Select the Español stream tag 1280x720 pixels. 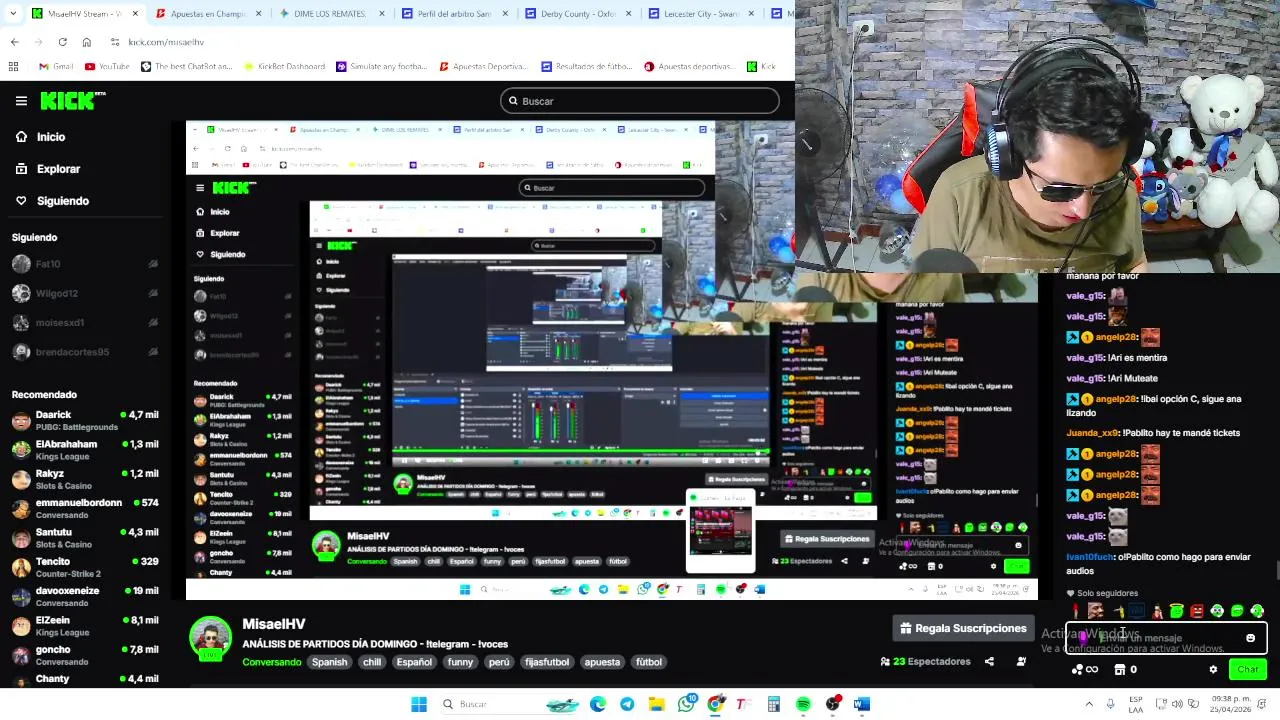pyautogui.click(x=414, y=662)
